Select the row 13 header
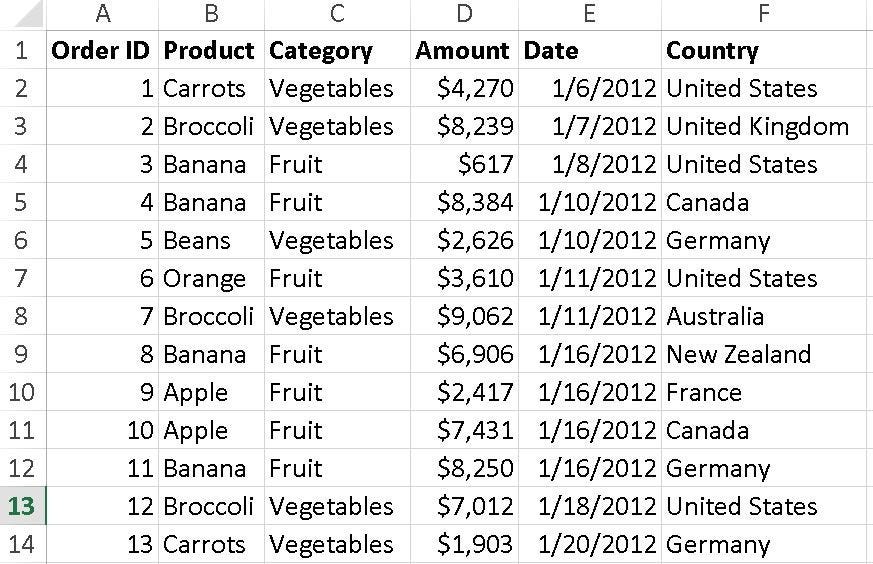Screen dimensions: 873x564 22,506
